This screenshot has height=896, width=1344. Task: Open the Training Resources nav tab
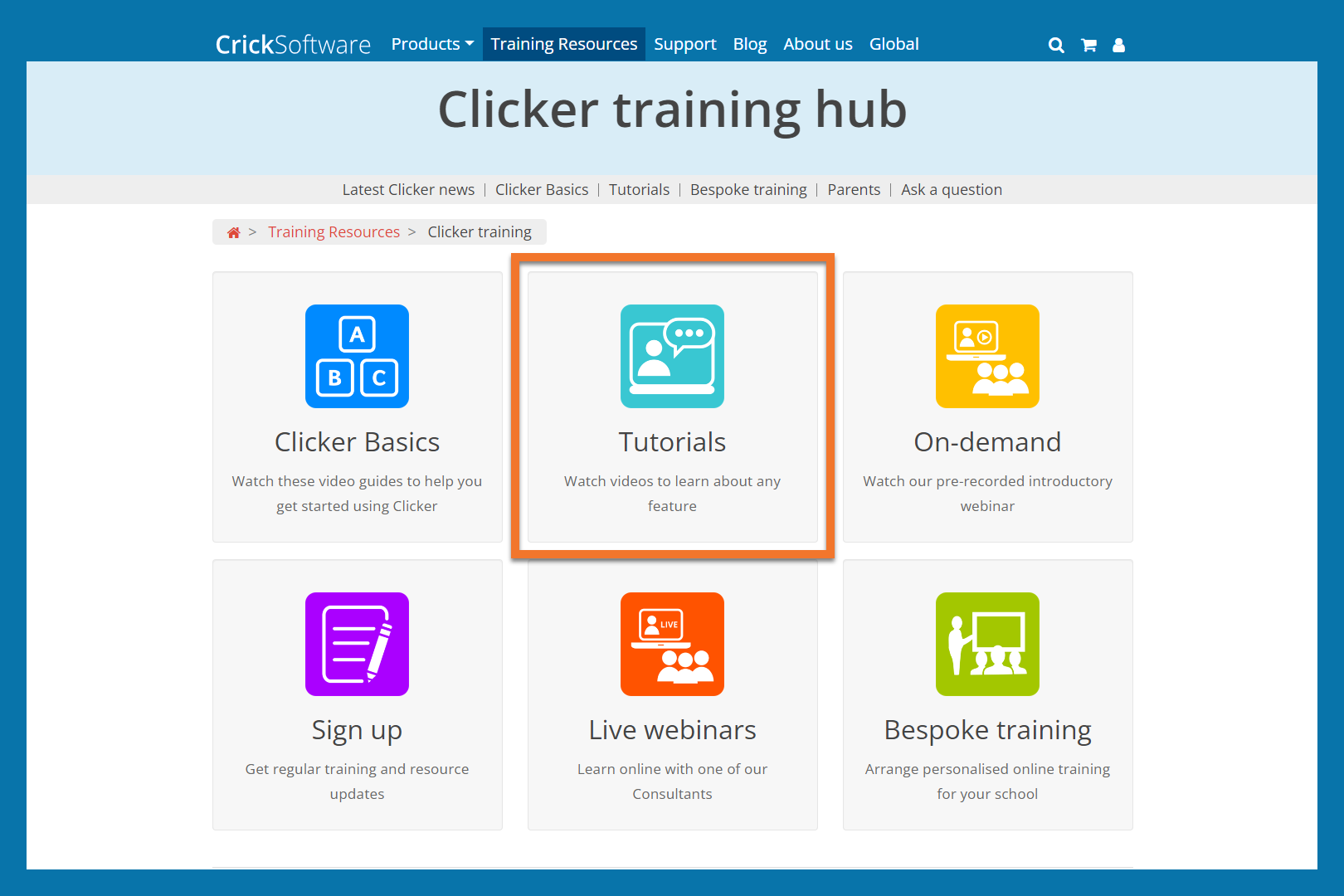[x=563, y=44]
